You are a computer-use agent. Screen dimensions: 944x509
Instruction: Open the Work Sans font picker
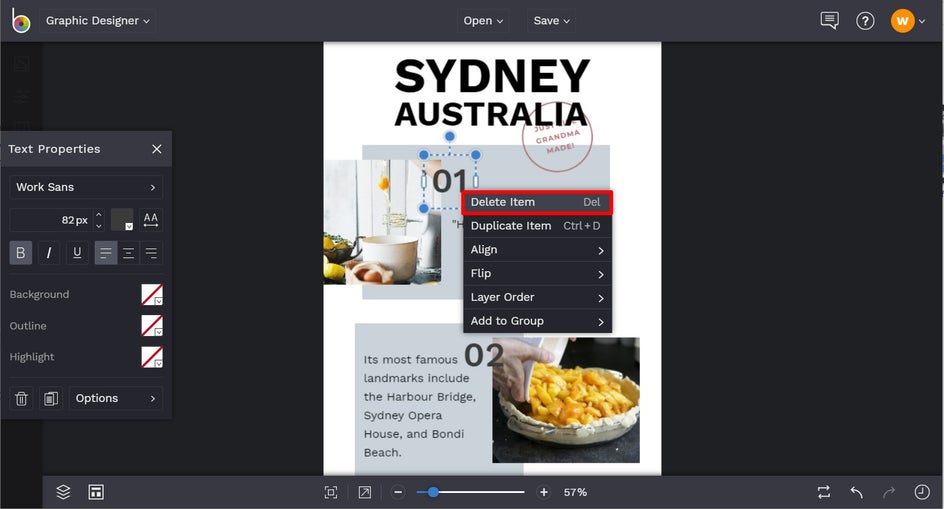(86, 187)
